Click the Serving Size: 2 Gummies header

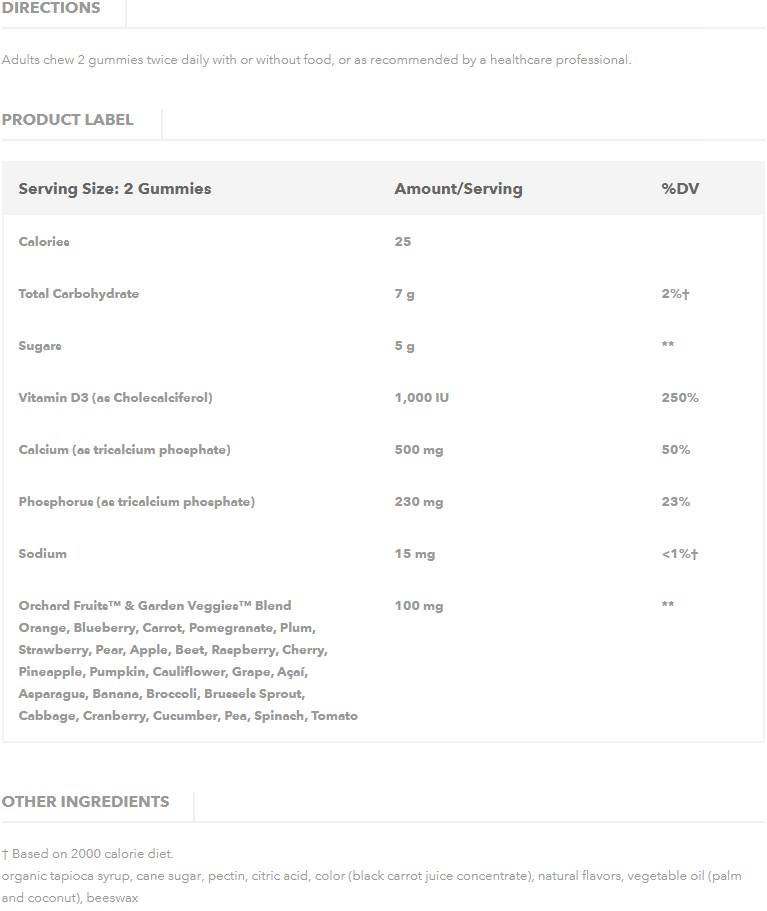point(115,189)
